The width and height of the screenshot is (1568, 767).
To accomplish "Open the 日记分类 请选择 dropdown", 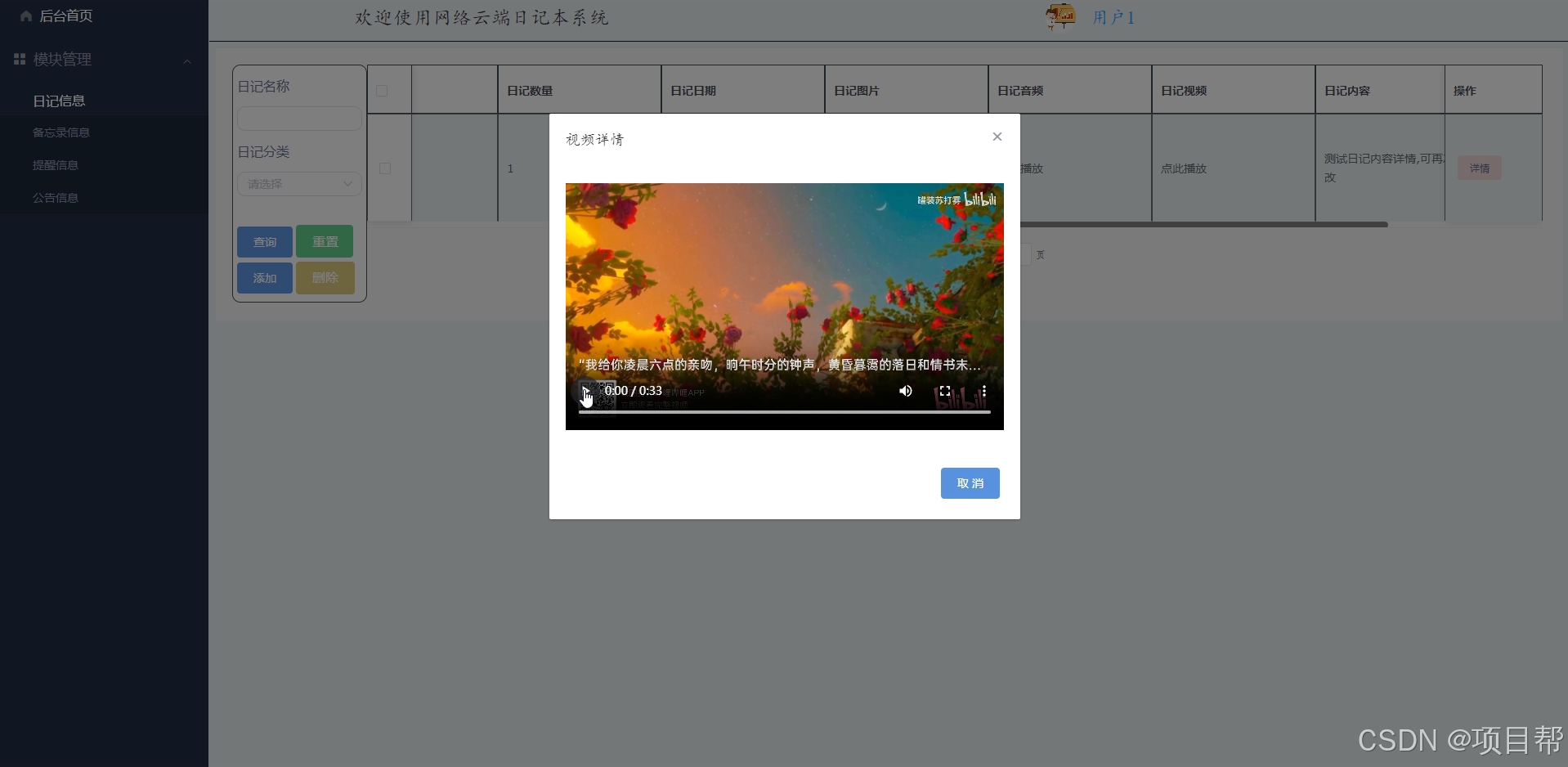I will point(299,184).
